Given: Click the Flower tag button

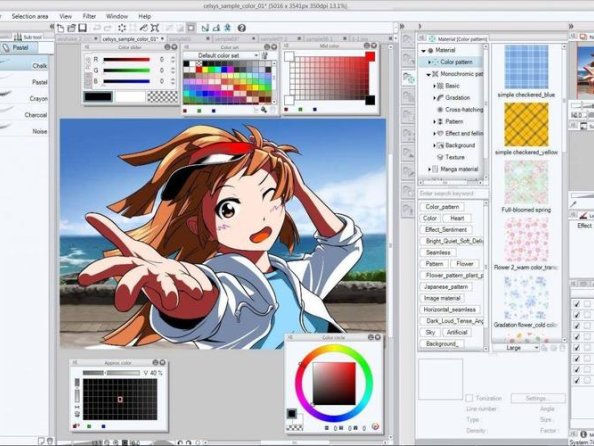Looking at the screenshot, I should (465, 264).
